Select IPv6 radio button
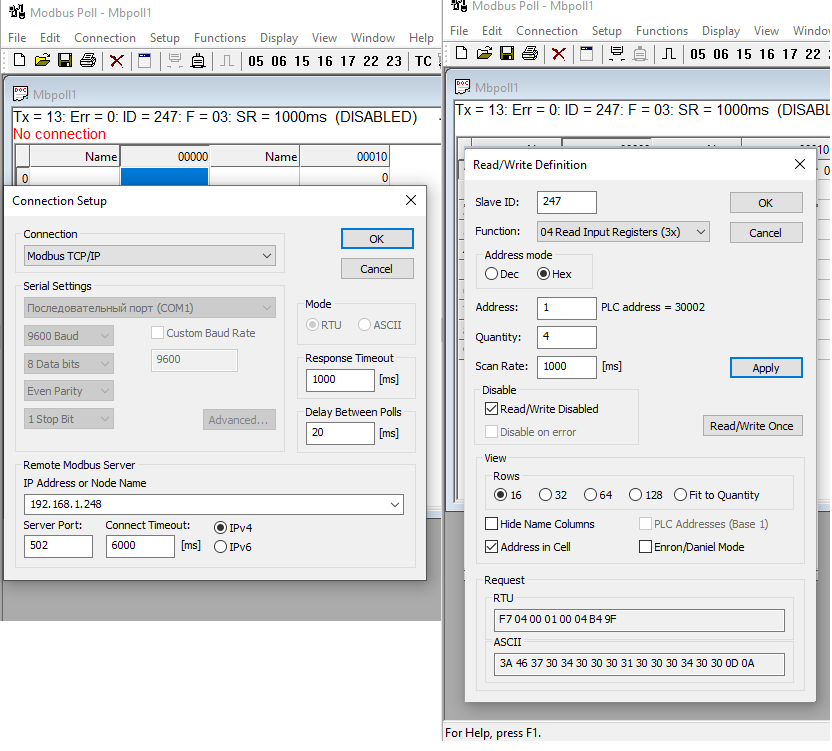This screenshot has height=751, width=832. (220, 547)
